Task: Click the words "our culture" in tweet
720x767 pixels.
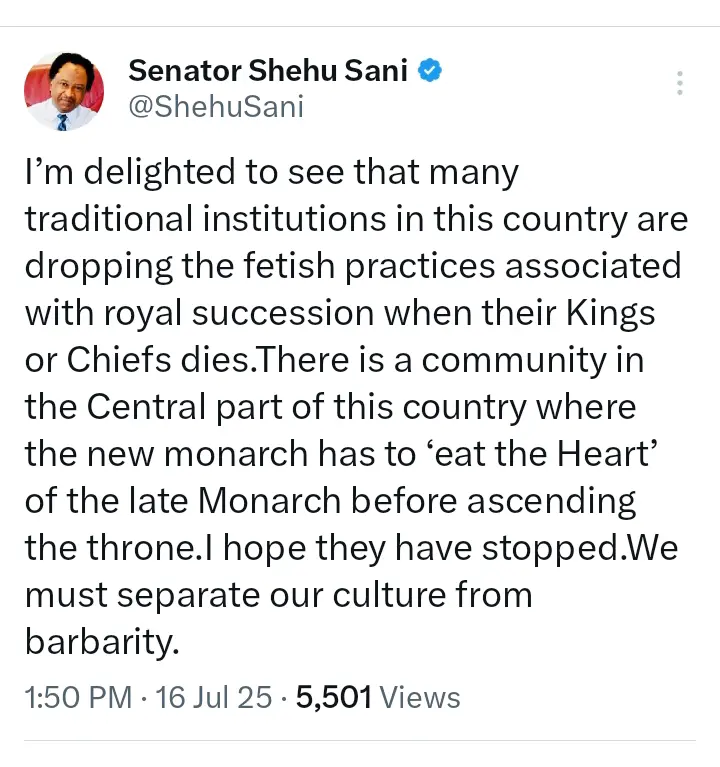Action: tap(356, 595)
